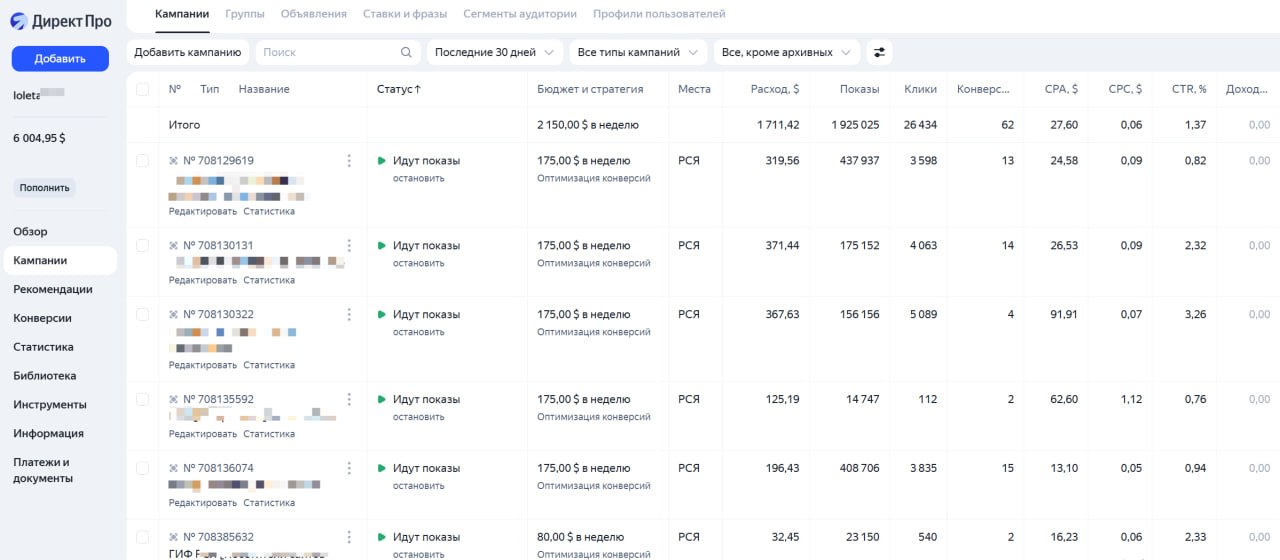Click the search magnifier icon

coord(406,53)
